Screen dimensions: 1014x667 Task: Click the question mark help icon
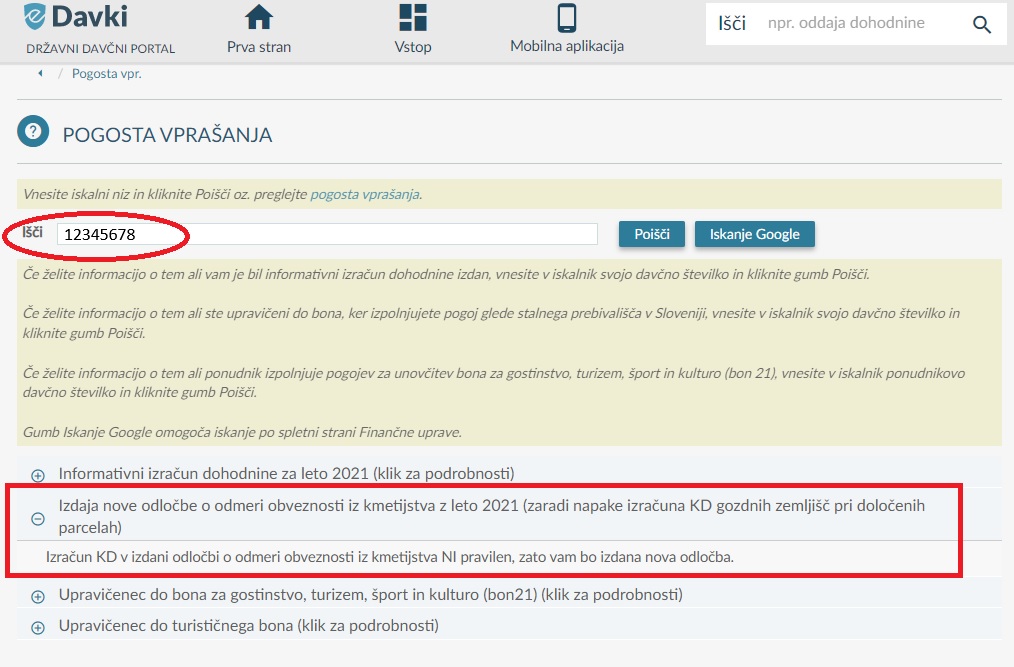(33, 132)
